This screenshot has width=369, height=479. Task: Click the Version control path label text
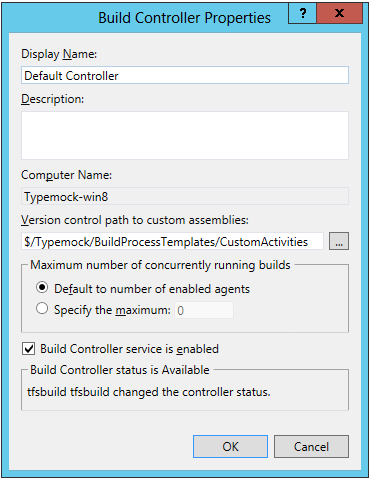(x=135, y=220)
